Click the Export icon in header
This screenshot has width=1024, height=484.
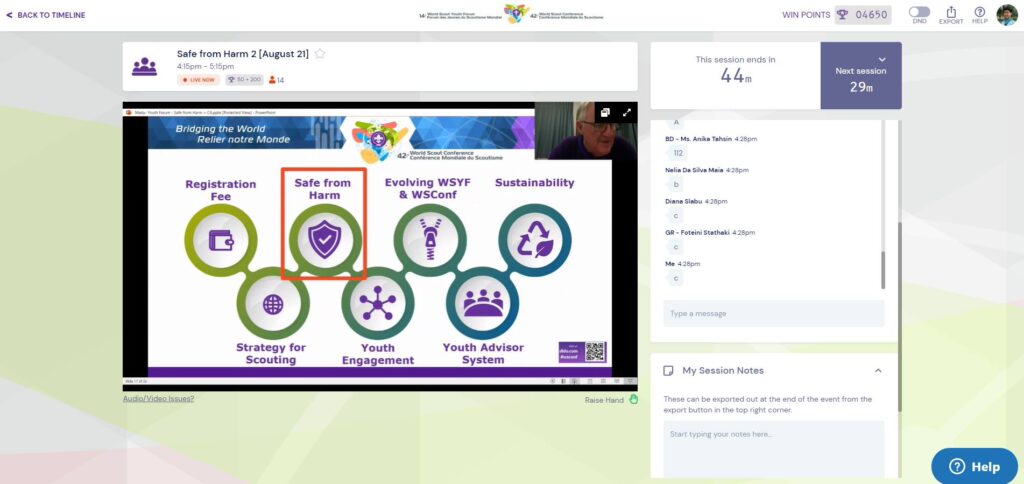click(x=951, y=13)
